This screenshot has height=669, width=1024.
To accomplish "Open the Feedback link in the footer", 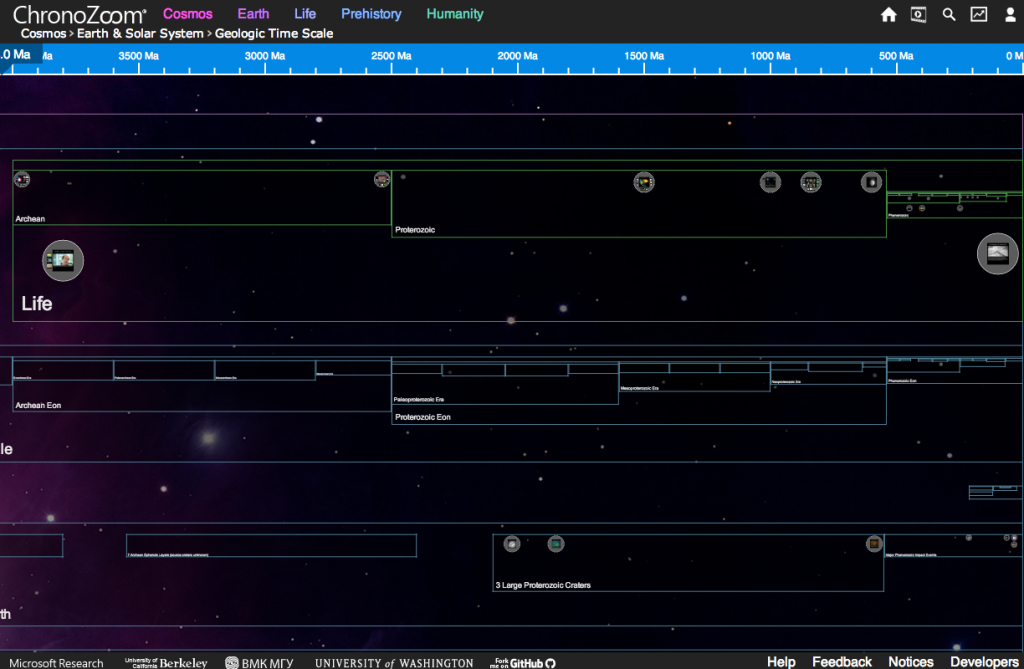I will 842,662.
